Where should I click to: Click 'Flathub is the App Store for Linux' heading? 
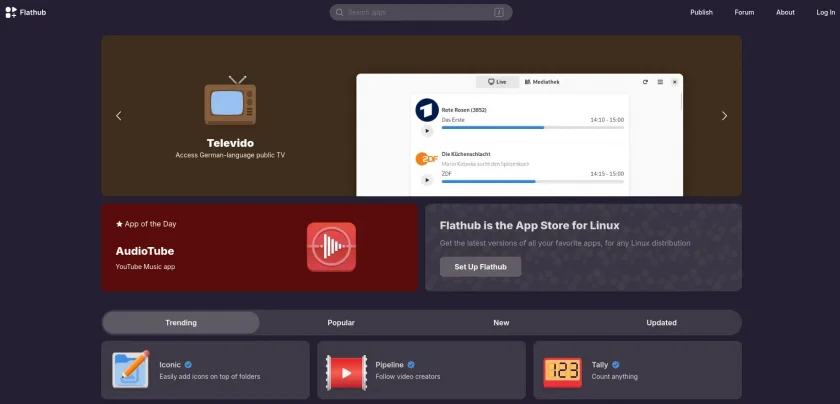point(529,226)
